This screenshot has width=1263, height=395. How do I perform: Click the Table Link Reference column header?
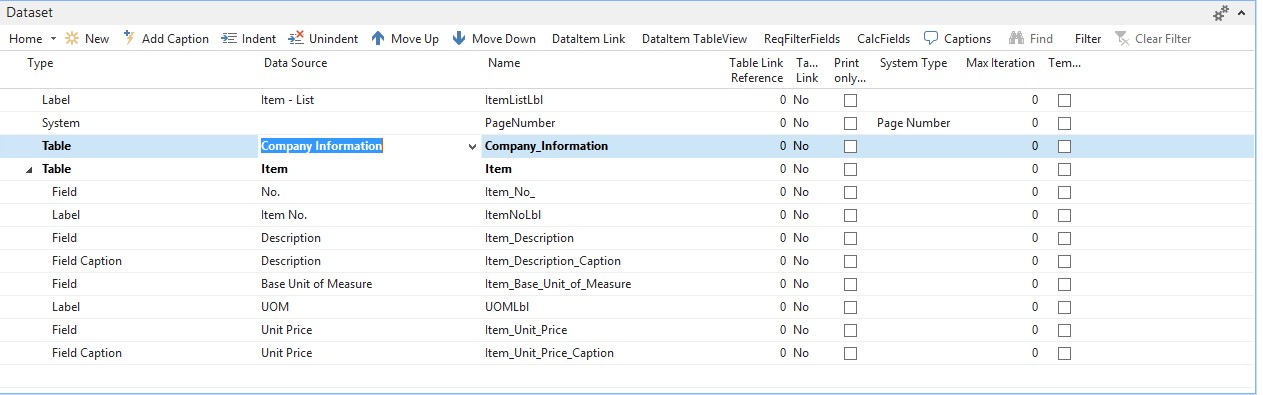(x=756, y=70)
